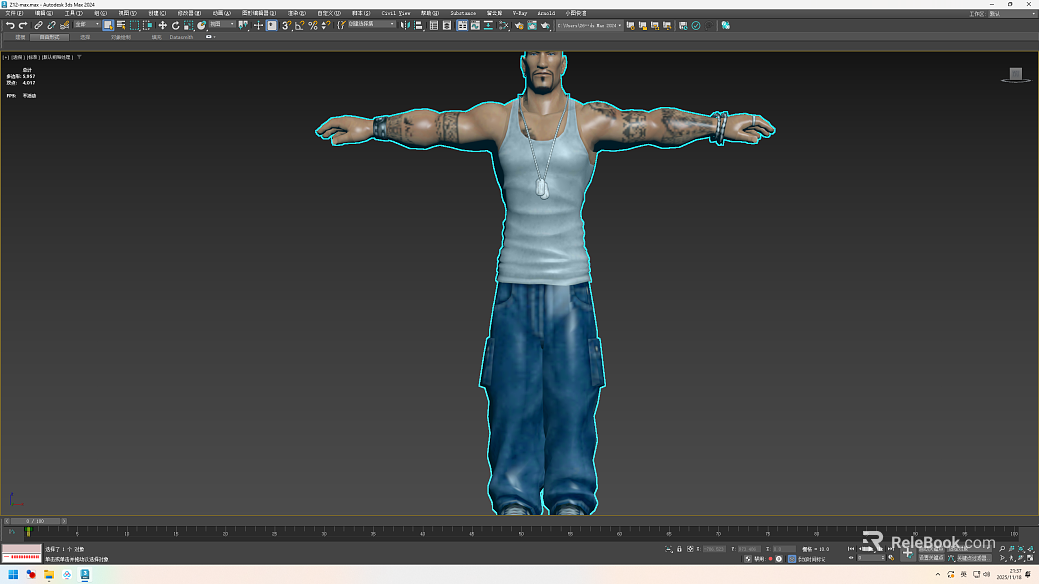Select the Select and Link tool
Viewport: 1039px width, 584px height.
click(38, 25)
